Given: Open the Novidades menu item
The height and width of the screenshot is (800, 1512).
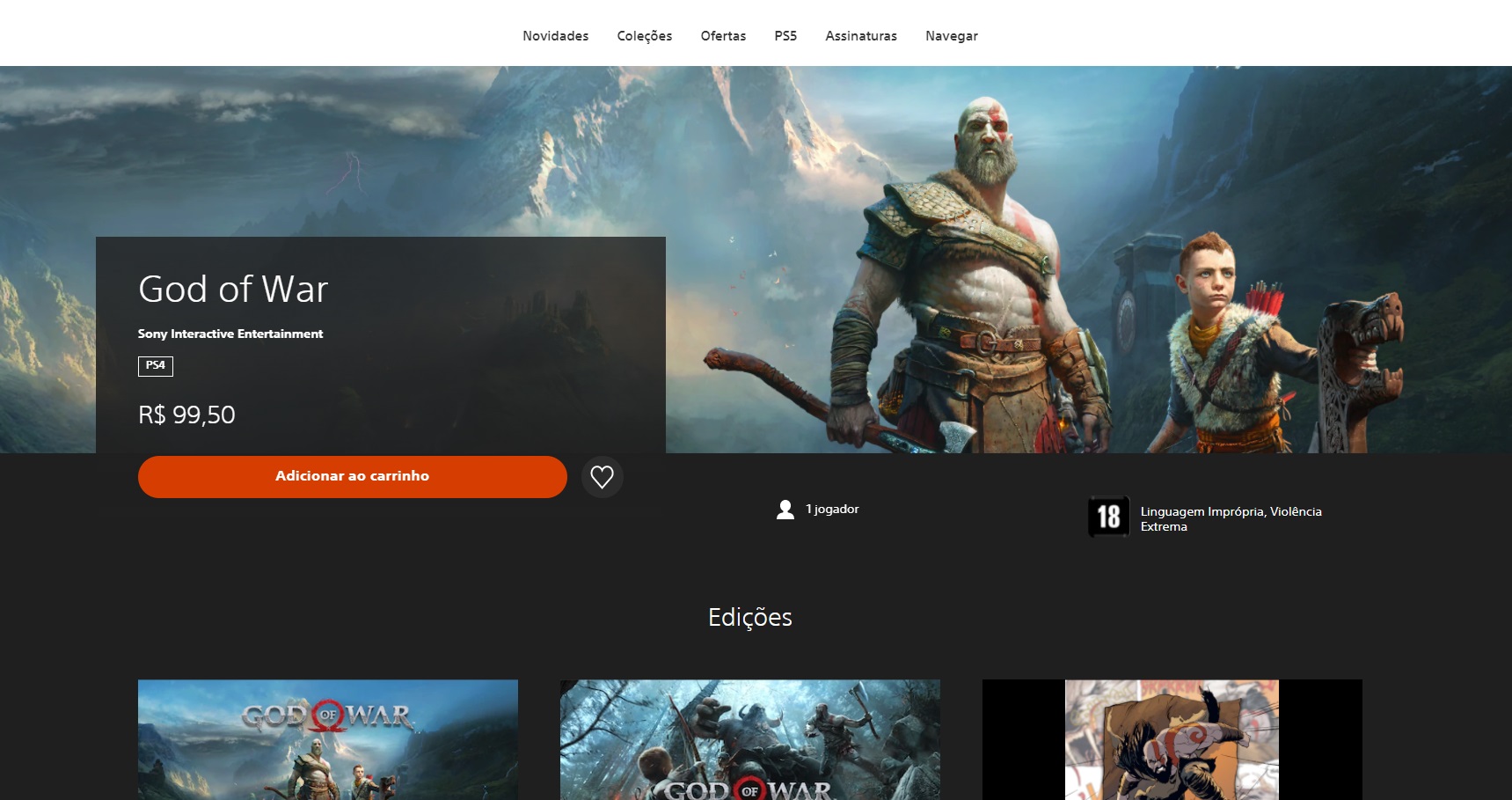Looking at the screenshot, I should click(x=555, y=36).
